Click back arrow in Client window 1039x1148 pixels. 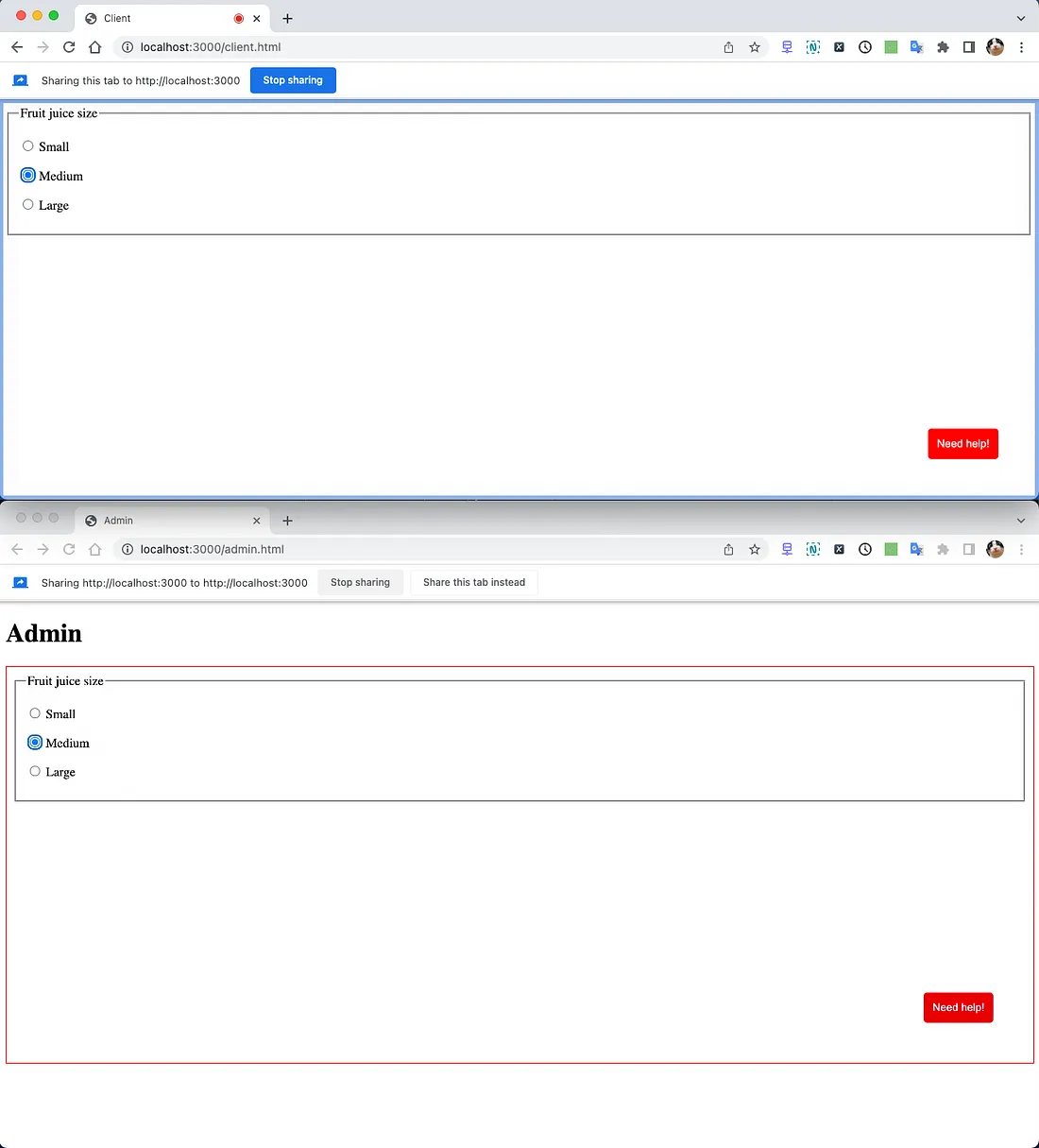click(17, 47)
